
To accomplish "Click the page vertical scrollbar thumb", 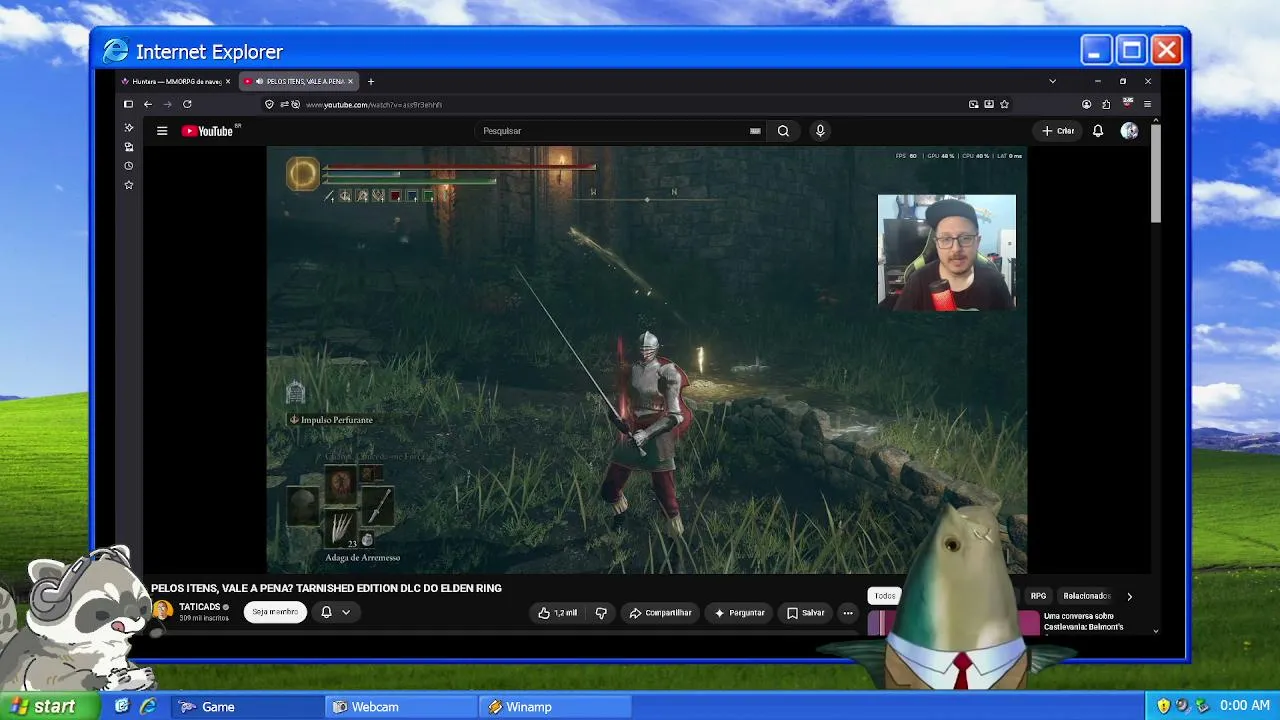I will [1156, 172].
